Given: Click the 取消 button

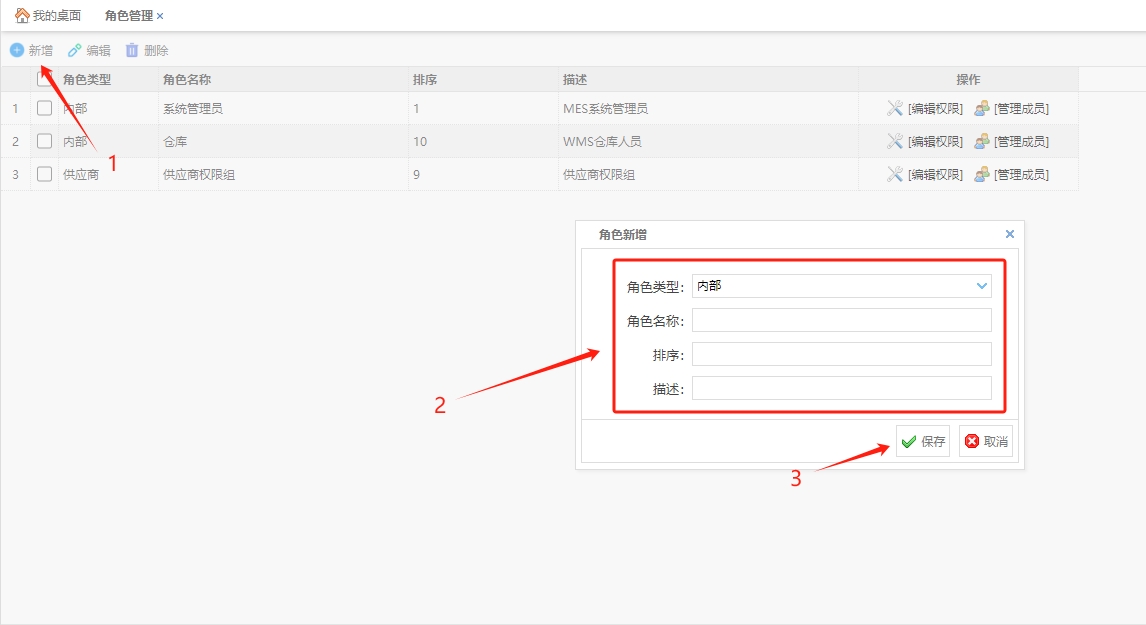Looking at the screenshot, I should (x=986, y=441).
